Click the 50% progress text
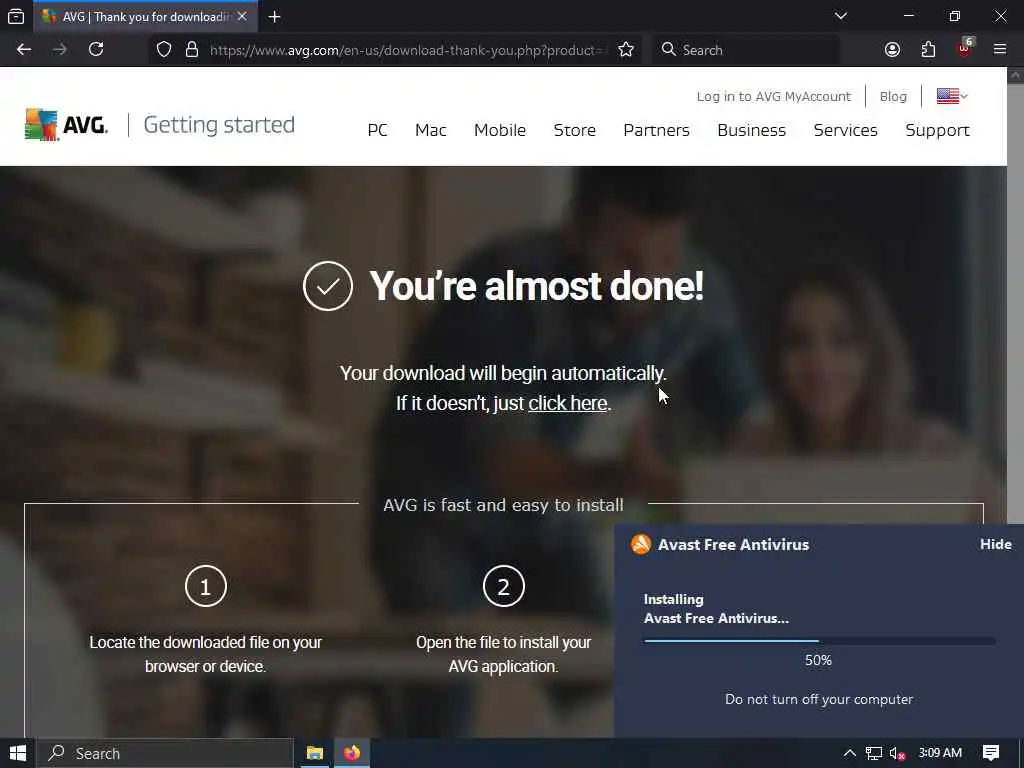The width and height of the screenshot is (1024, 768). point(818,660)
